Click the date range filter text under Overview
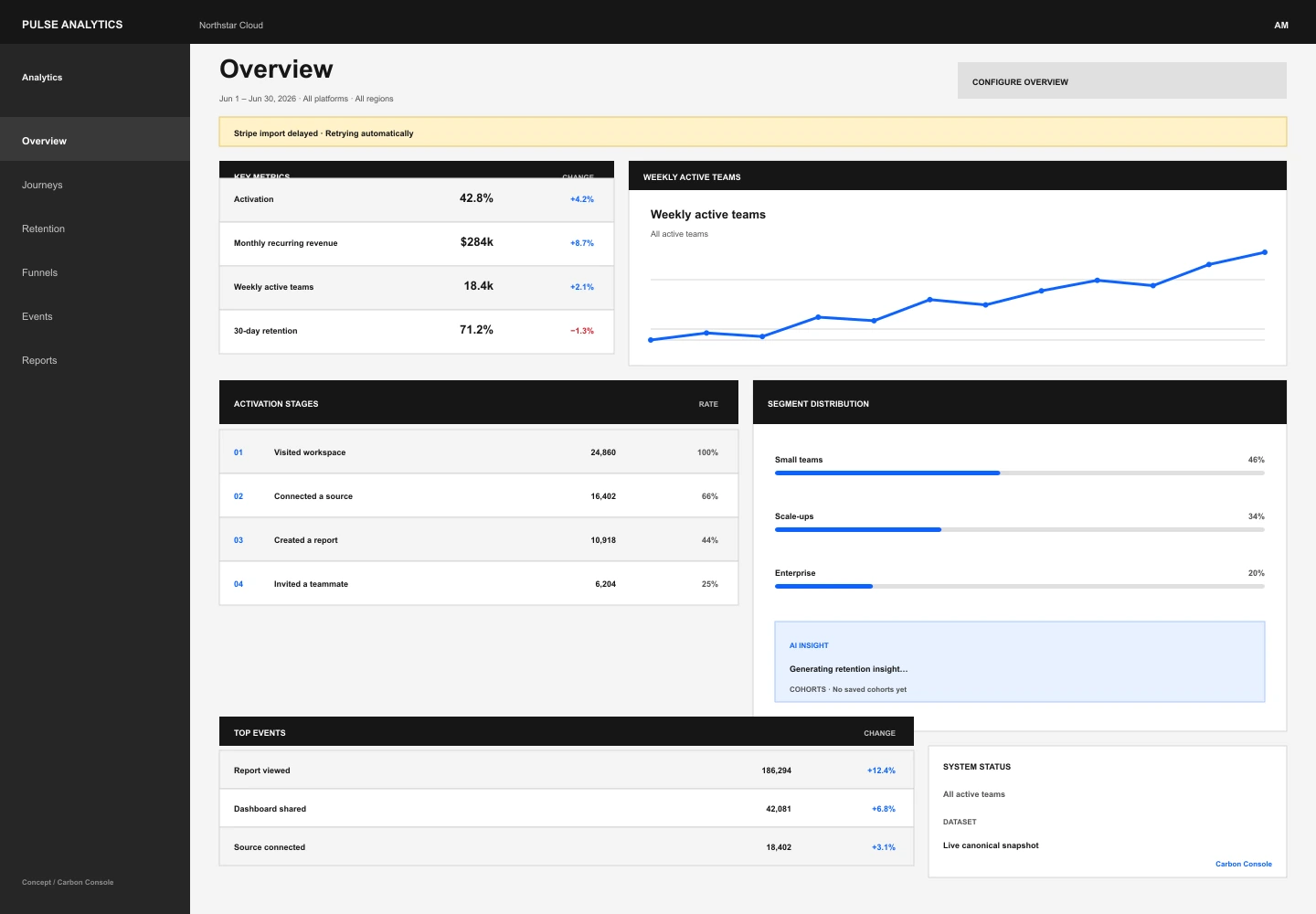 pyautogui.click(x=306, y=99)
